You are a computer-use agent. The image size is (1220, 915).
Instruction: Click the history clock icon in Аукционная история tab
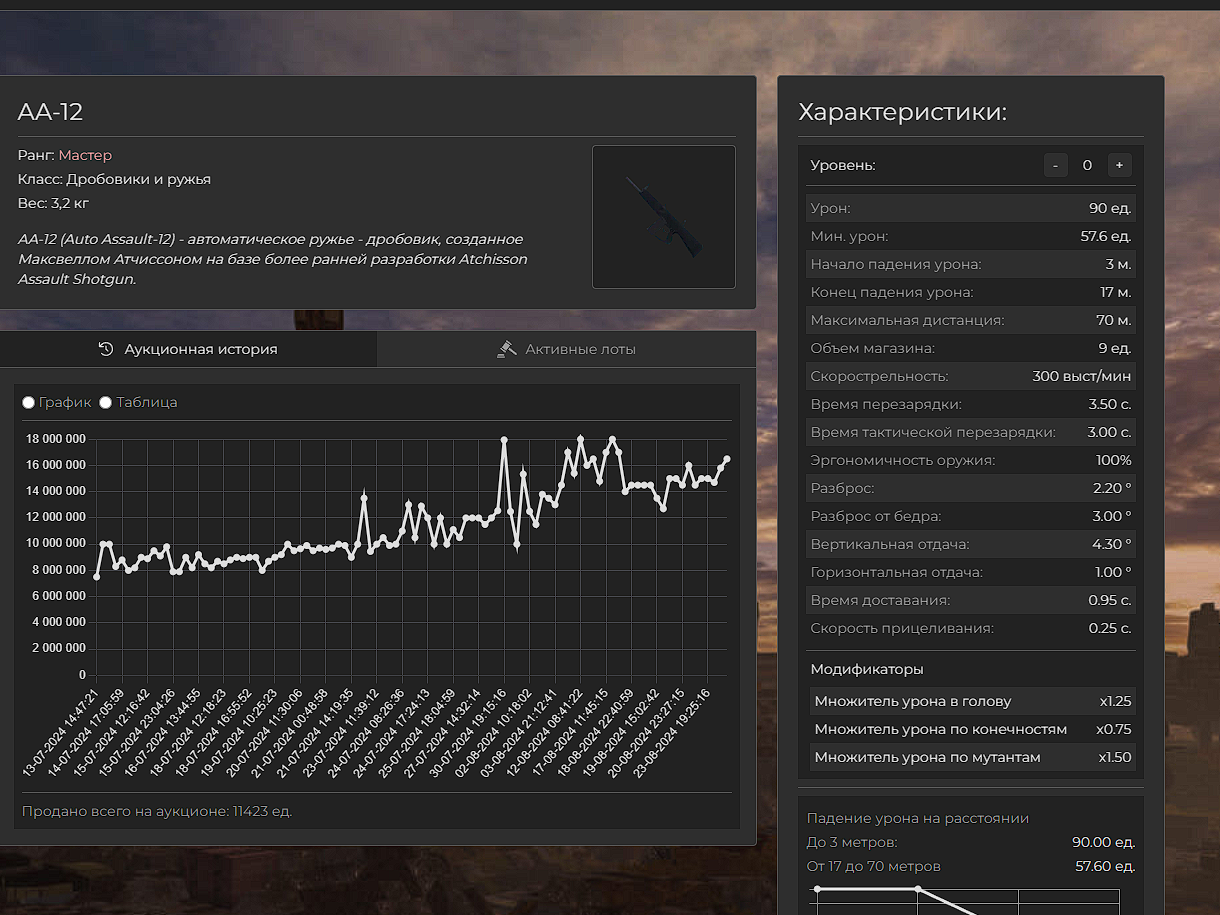tap(106, 349)
